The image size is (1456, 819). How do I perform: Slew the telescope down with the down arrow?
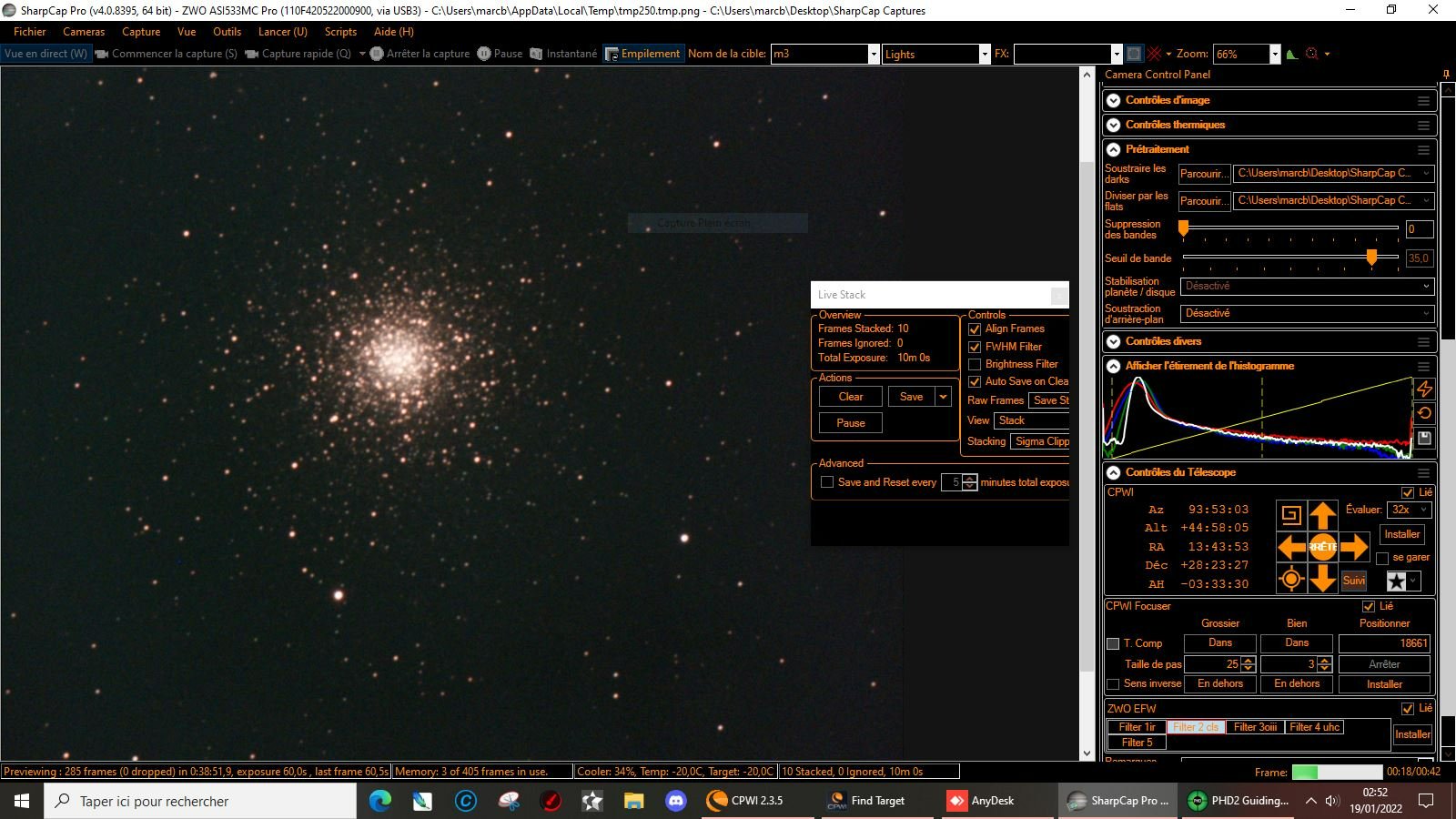[x=1322, y=579]
